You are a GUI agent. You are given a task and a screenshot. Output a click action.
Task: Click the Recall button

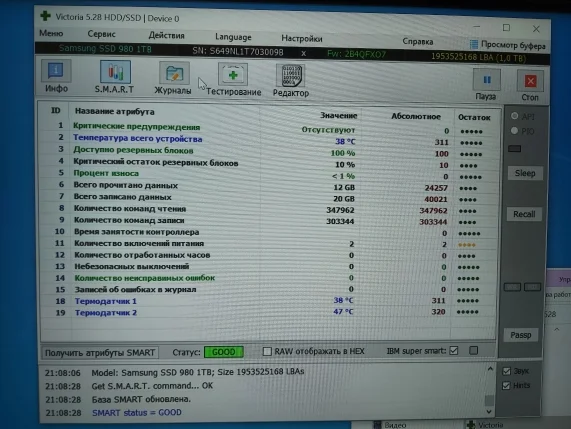point(524,214)
